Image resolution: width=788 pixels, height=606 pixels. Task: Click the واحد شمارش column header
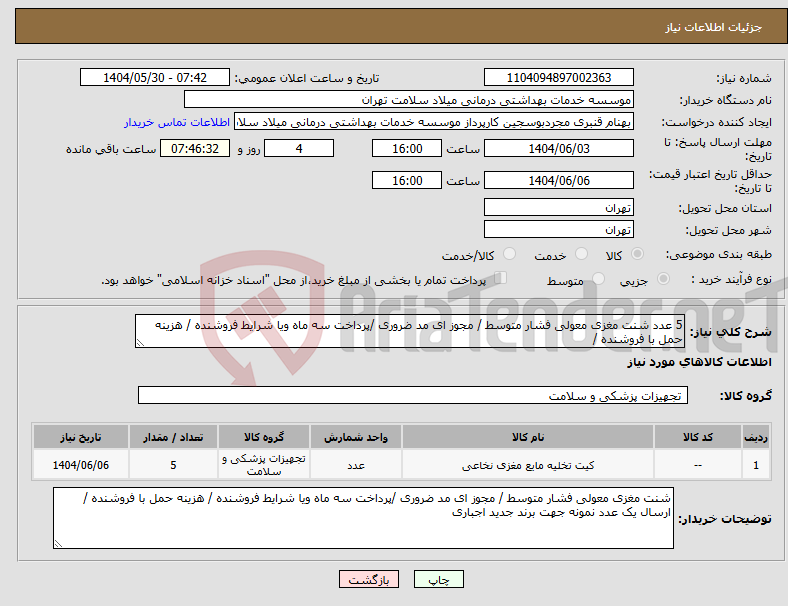point(356,437)
